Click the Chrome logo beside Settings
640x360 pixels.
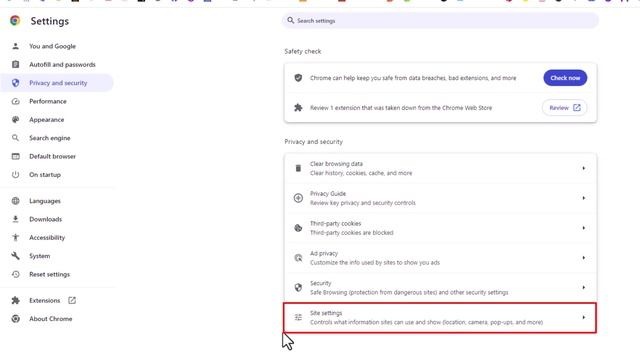(x=15, y=20)
